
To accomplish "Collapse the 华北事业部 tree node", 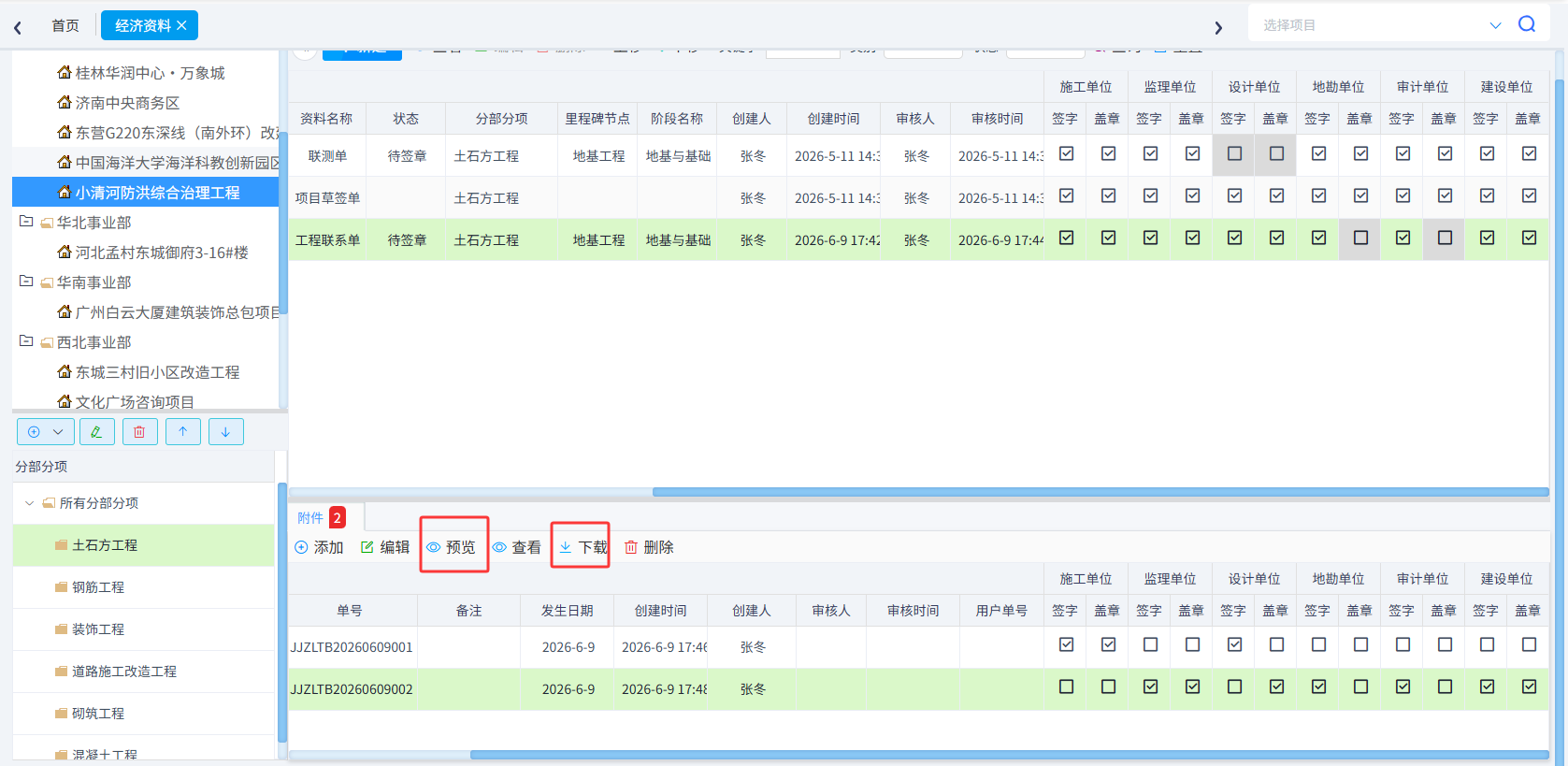I will [26, 222].
